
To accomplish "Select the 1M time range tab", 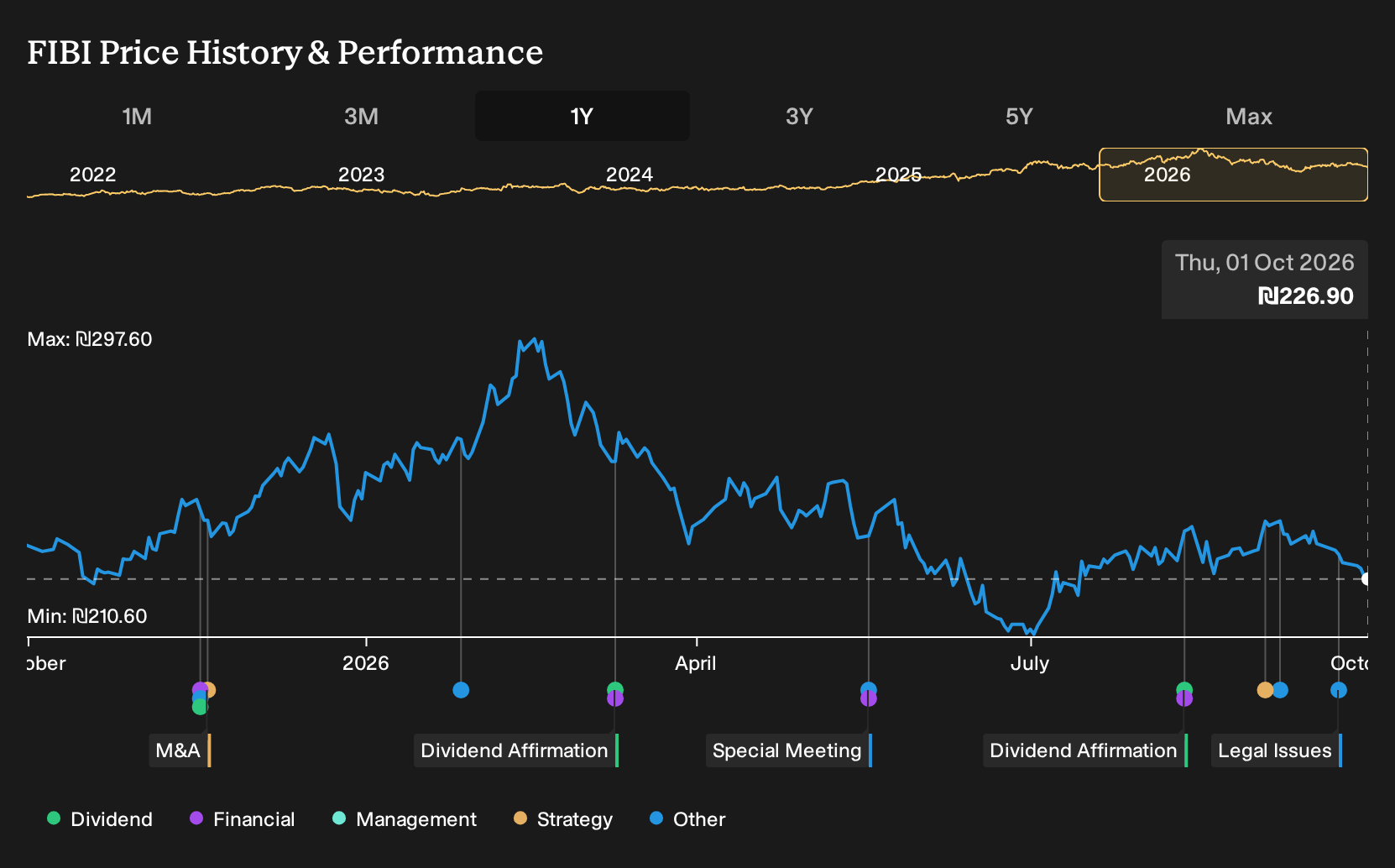I will click(x=137, y=117).
